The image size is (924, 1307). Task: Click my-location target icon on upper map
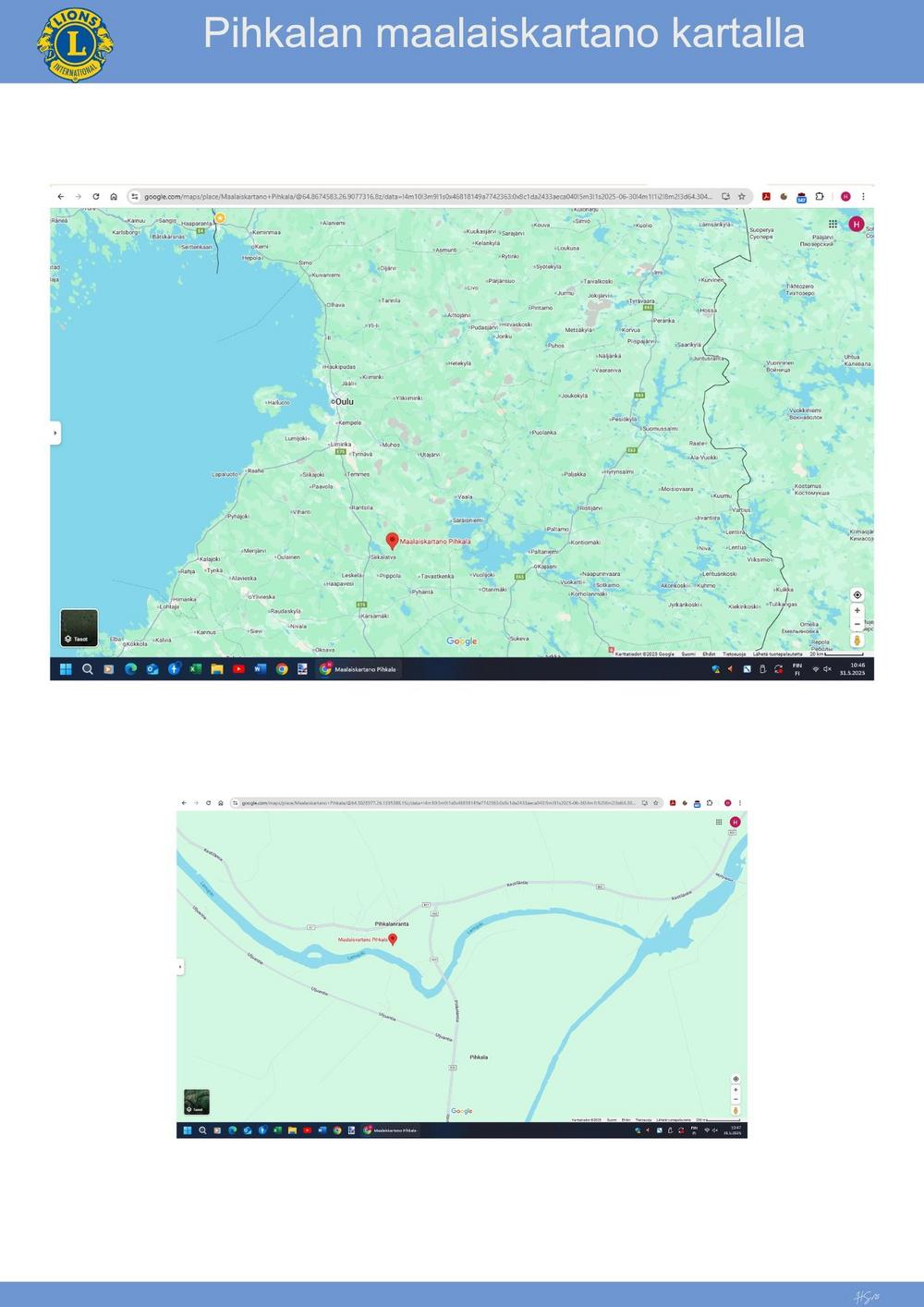[857, 594]
